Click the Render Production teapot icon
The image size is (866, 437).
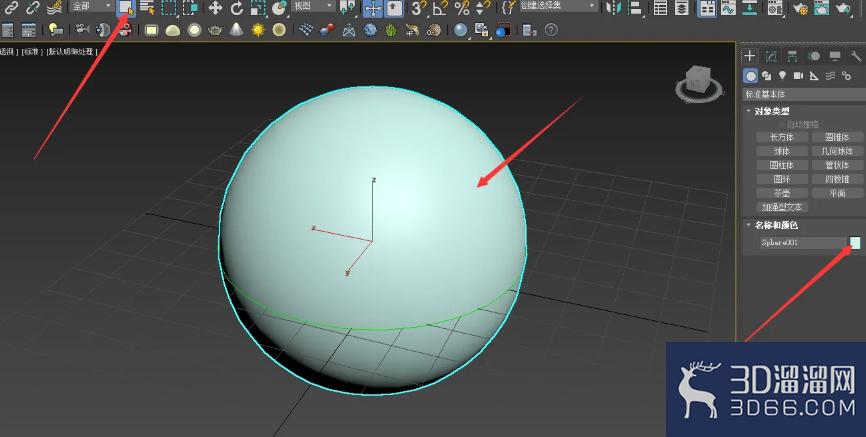843,8
